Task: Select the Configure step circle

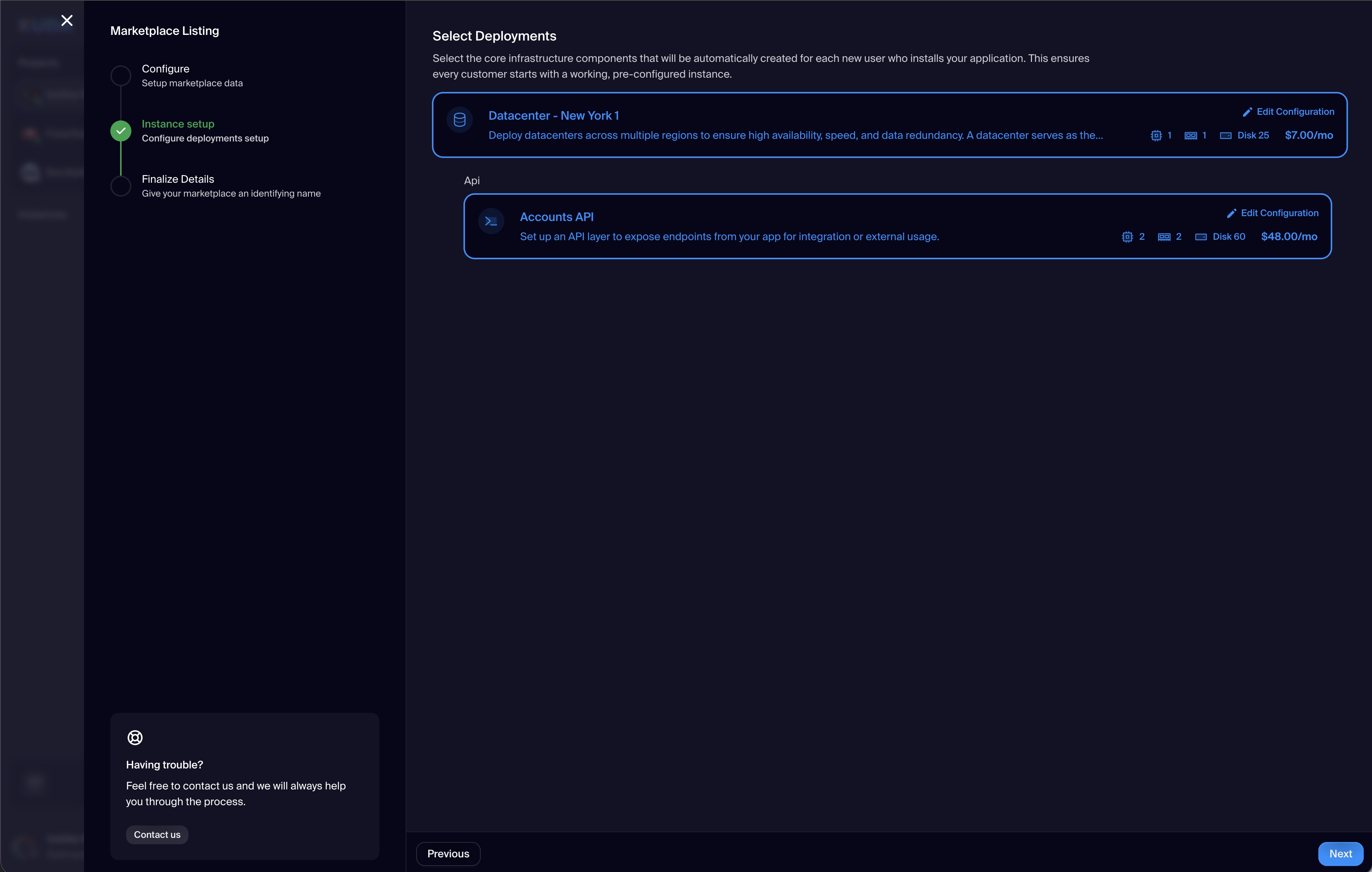Action: coord(121,76)
